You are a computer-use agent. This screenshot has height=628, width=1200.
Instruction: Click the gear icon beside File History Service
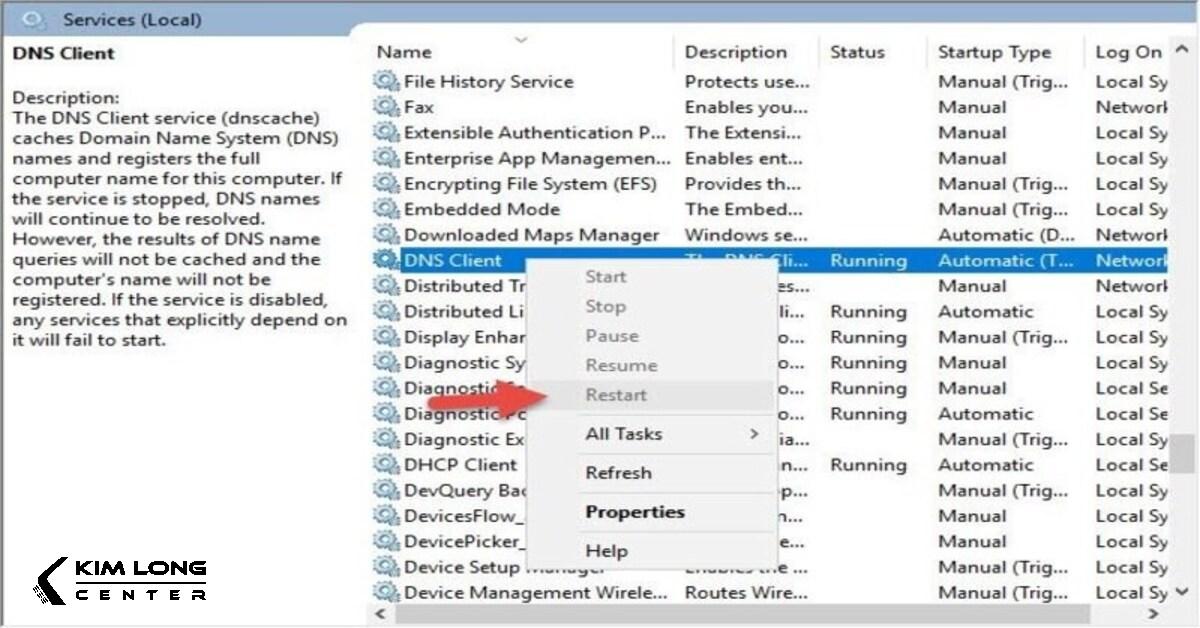pos(386,81)
